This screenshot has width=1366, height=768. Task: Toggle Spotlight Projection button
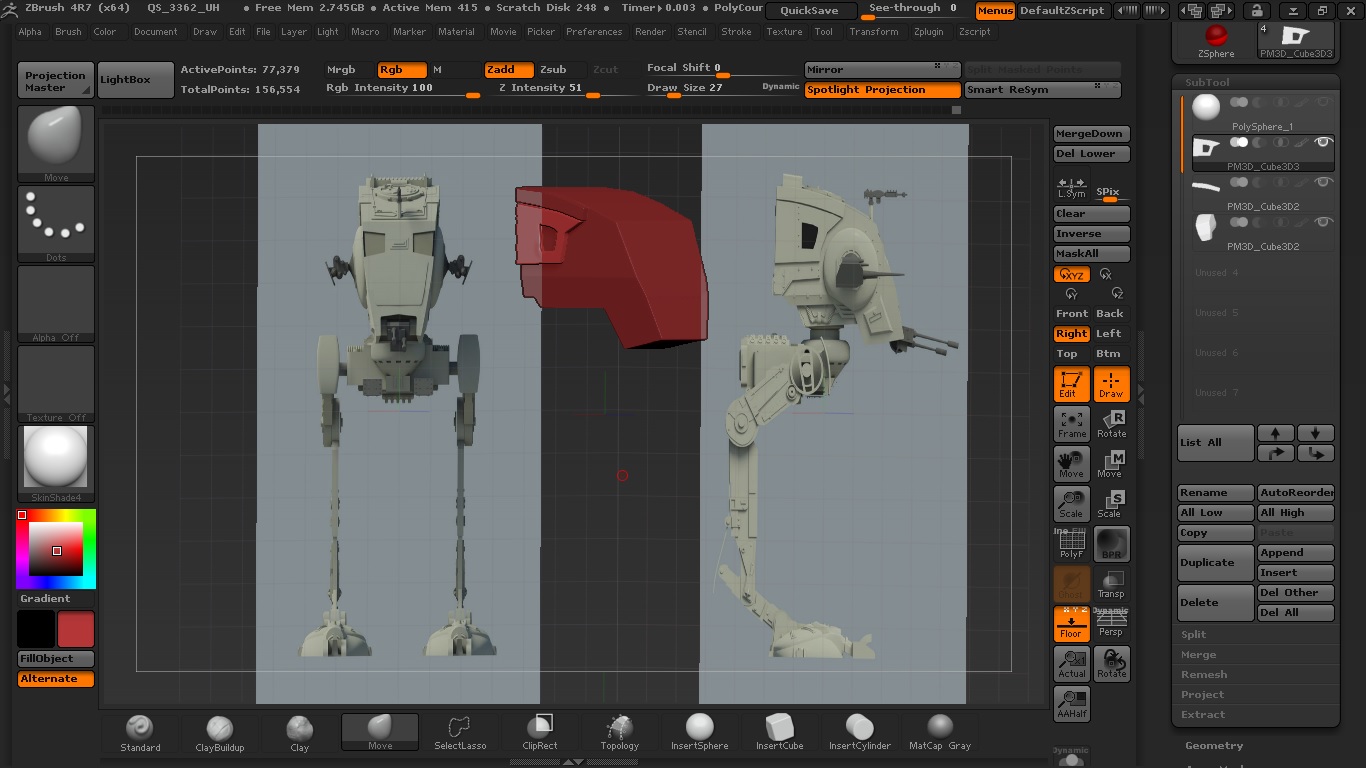pos(883,90)
